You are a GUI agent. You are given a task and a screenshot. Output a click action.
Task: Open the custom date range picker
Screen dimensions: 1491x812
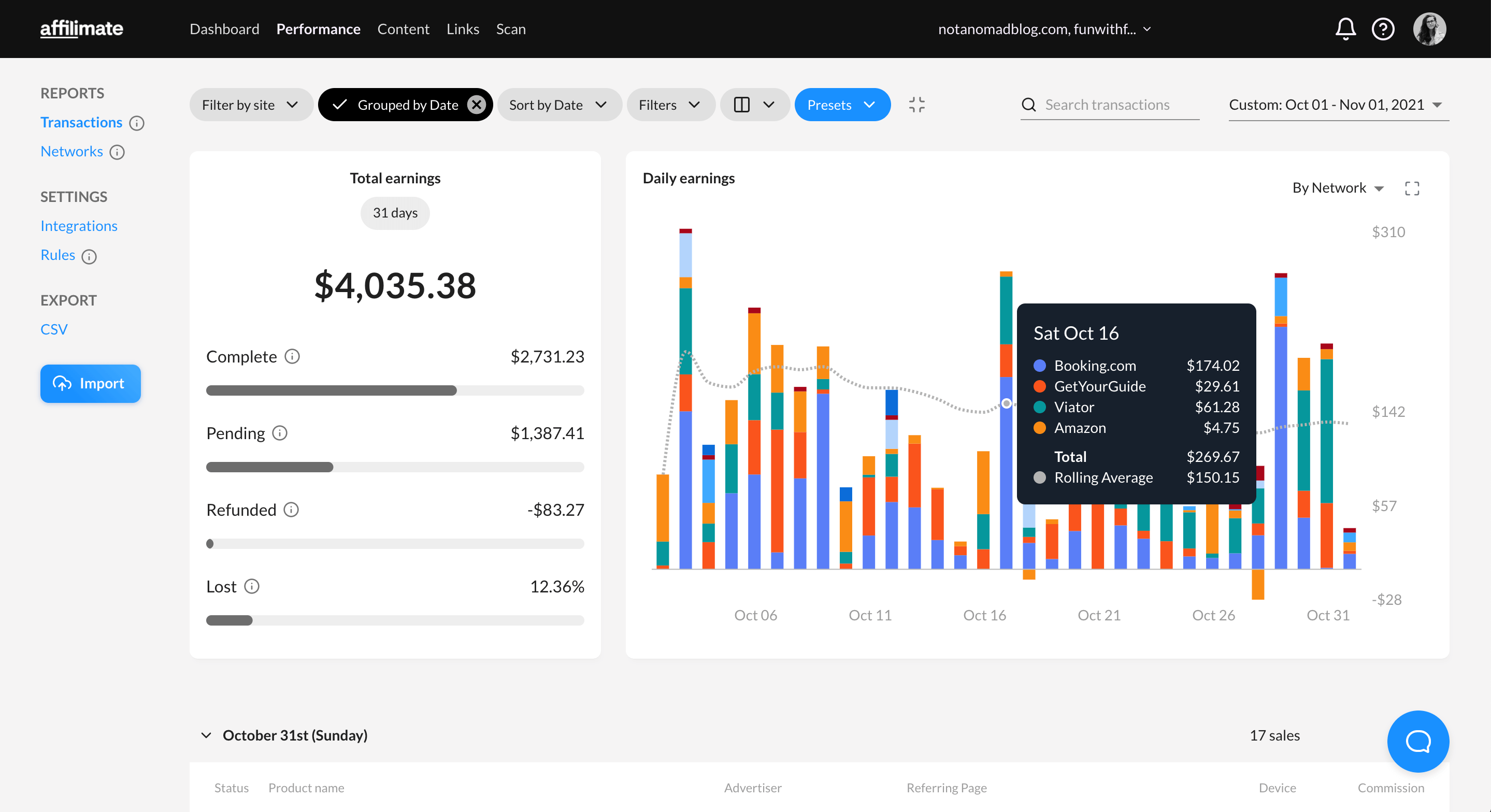pyautogui.click(x=1338, y=105)
